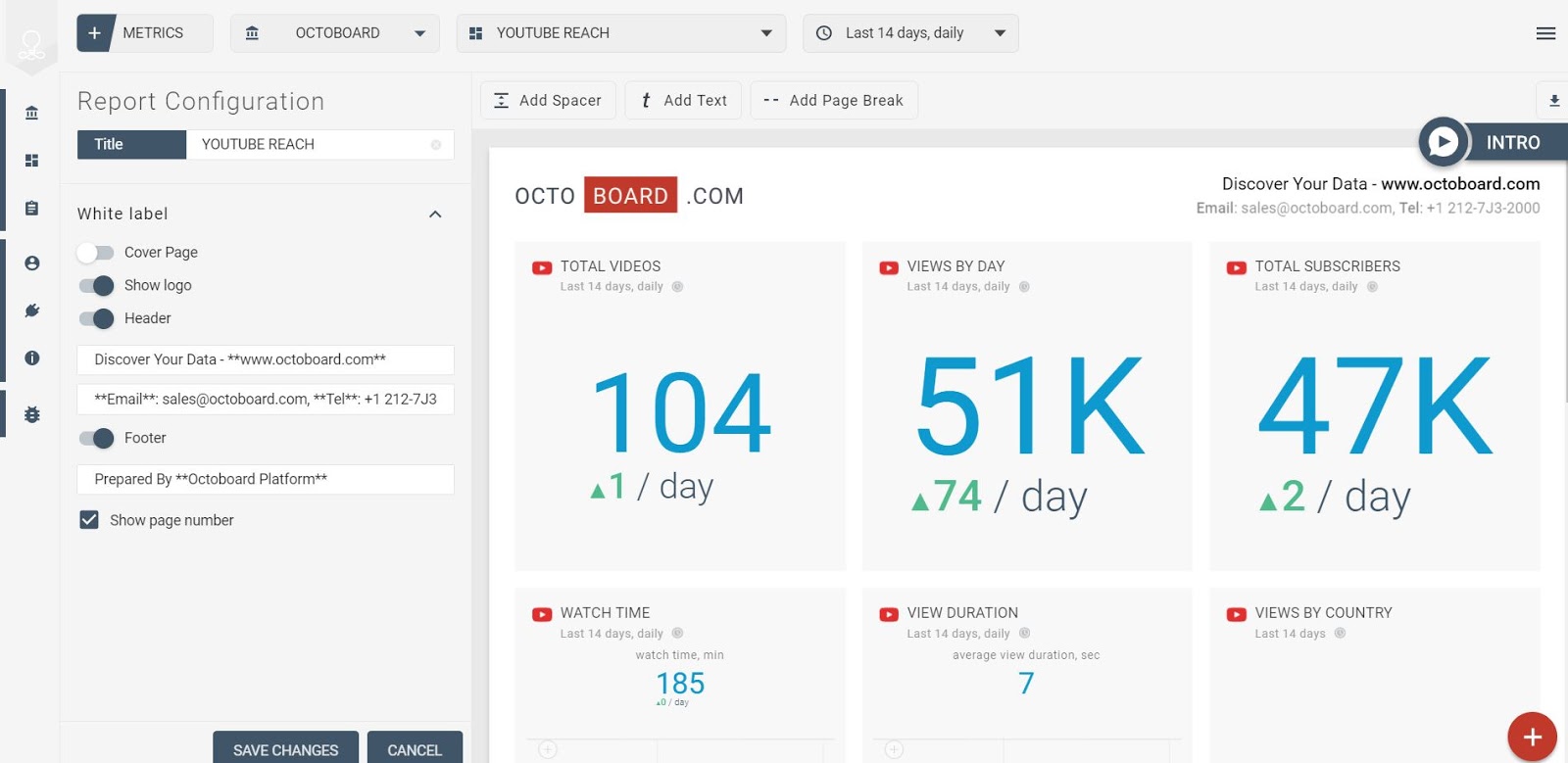Click the YouTube icon on VIEWS BY COUNTRY
This screenshot has height=763, width=1568.
tap(1237, 614)
